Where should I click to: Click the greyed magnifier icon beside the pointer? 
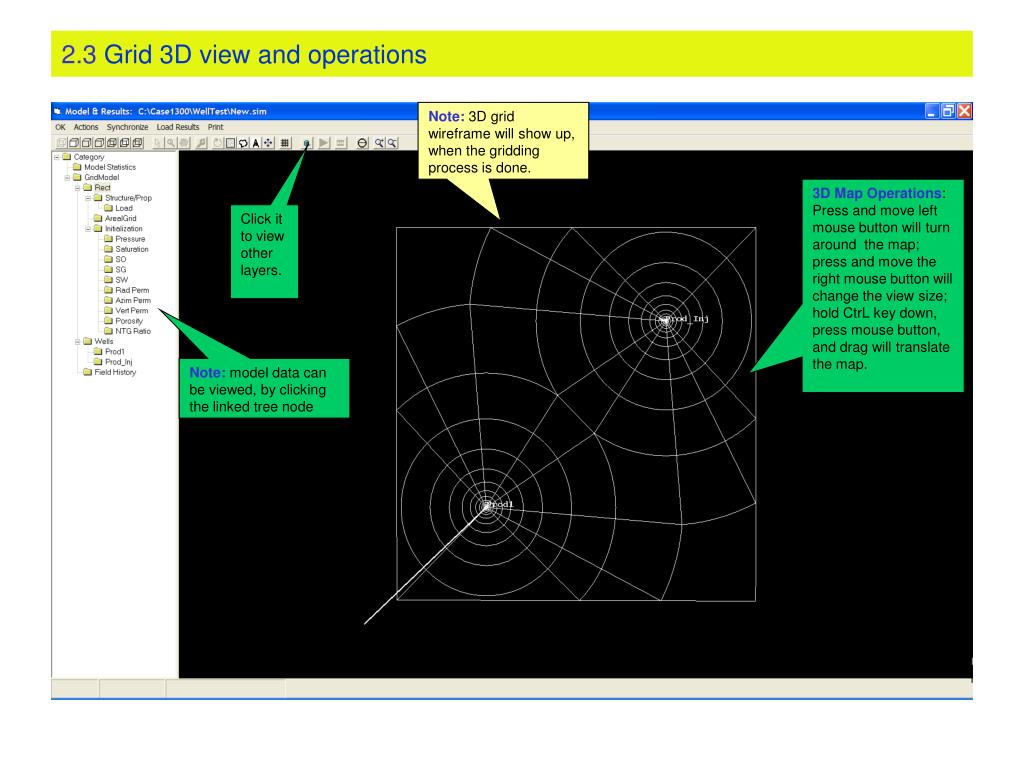pyautogui.click(x=170, y=143)
